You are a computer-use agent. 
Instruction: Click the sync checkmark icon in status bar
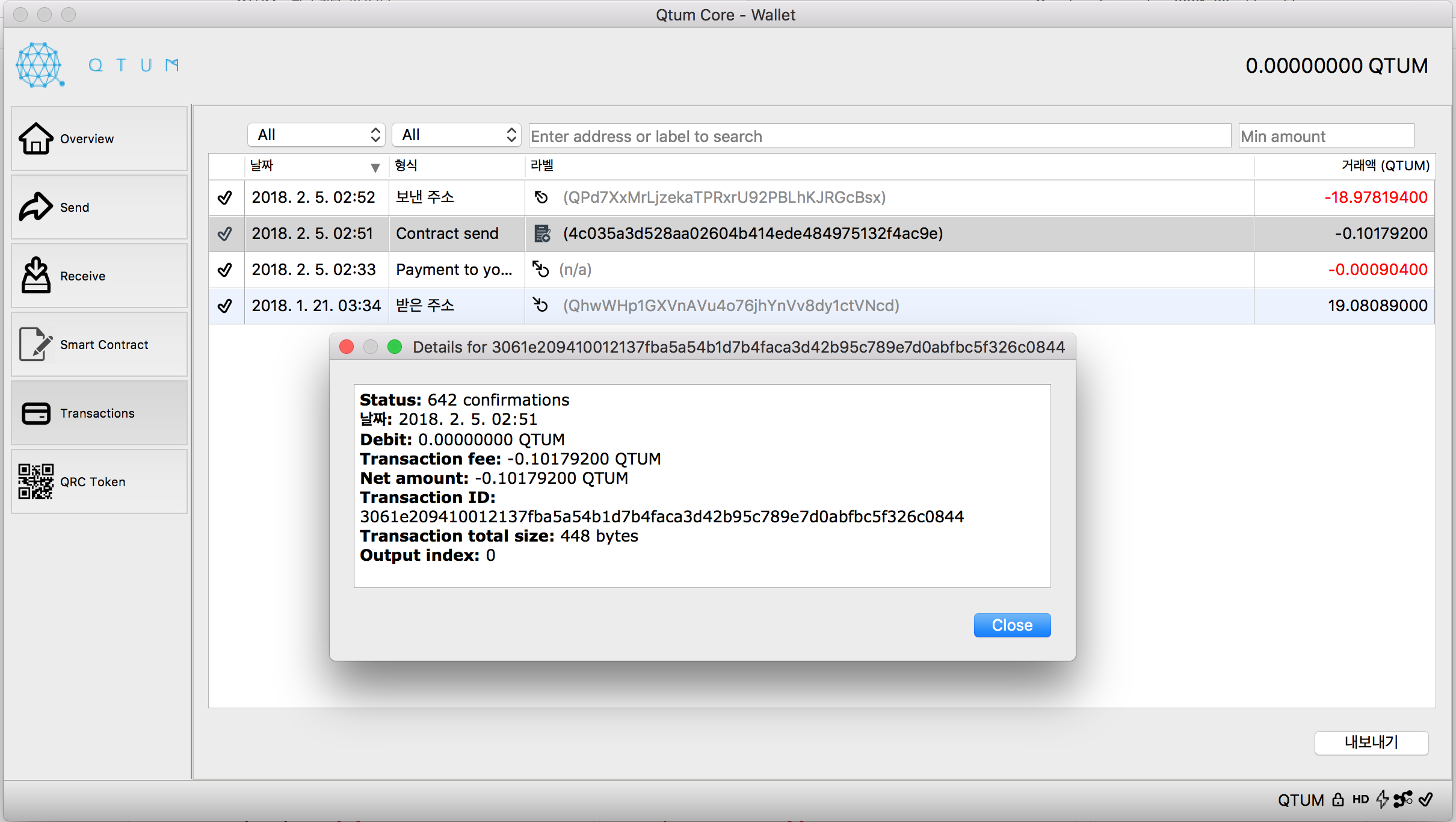[1426, 800]
